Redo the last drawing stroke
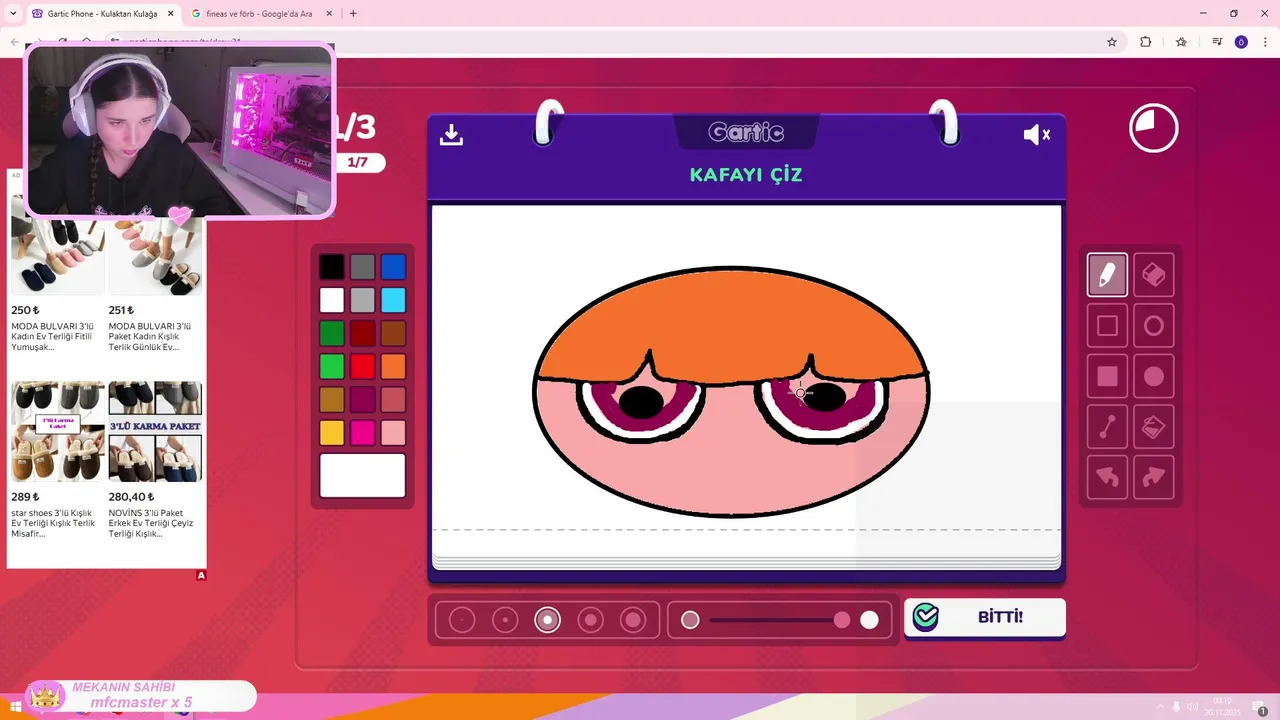Viewport: 1280px width, 720px height. tap(1154, 478)
